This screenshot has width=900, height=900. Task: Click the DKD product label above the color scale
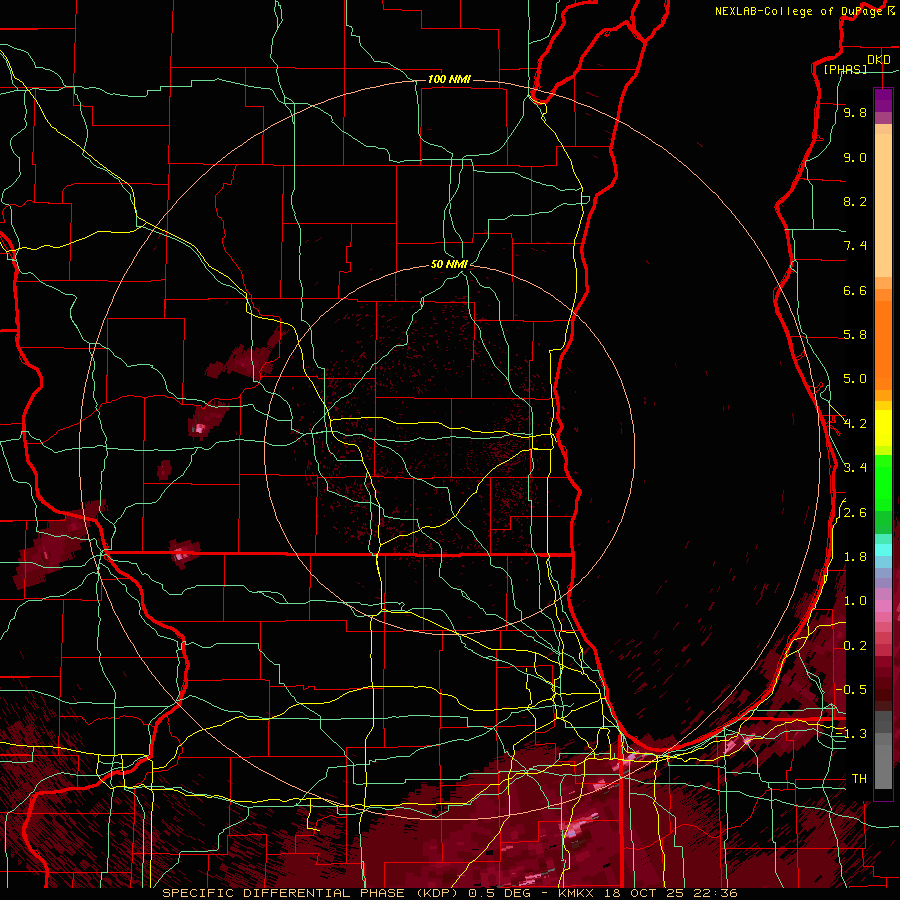(x=878, y=59)
